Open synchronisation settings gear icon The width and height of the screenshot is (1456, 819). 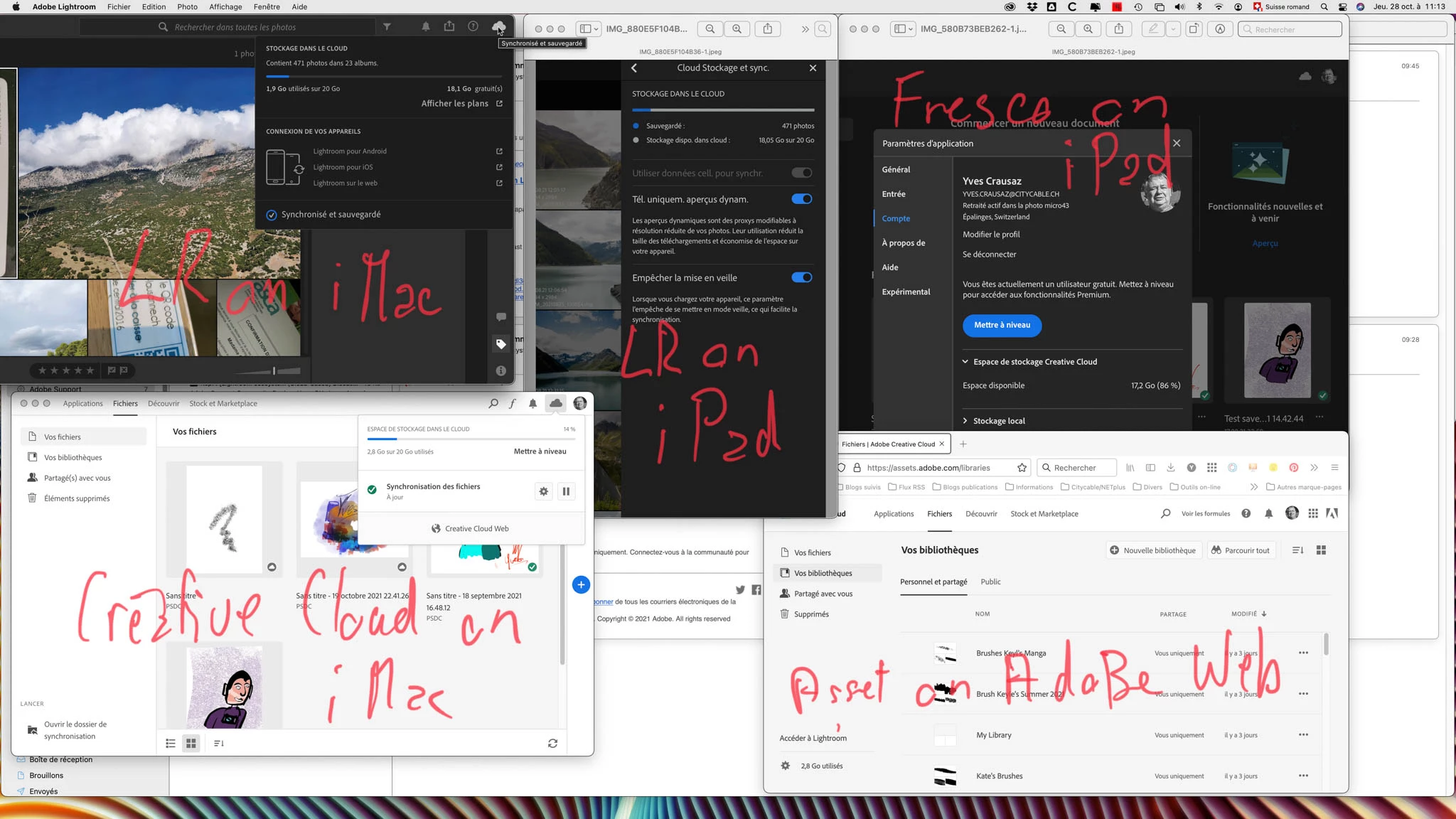(544, 491)
